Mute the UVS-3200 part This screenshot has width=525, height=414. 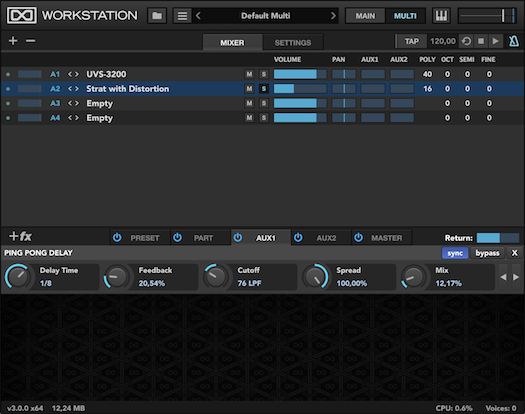[x=249, y=74]
